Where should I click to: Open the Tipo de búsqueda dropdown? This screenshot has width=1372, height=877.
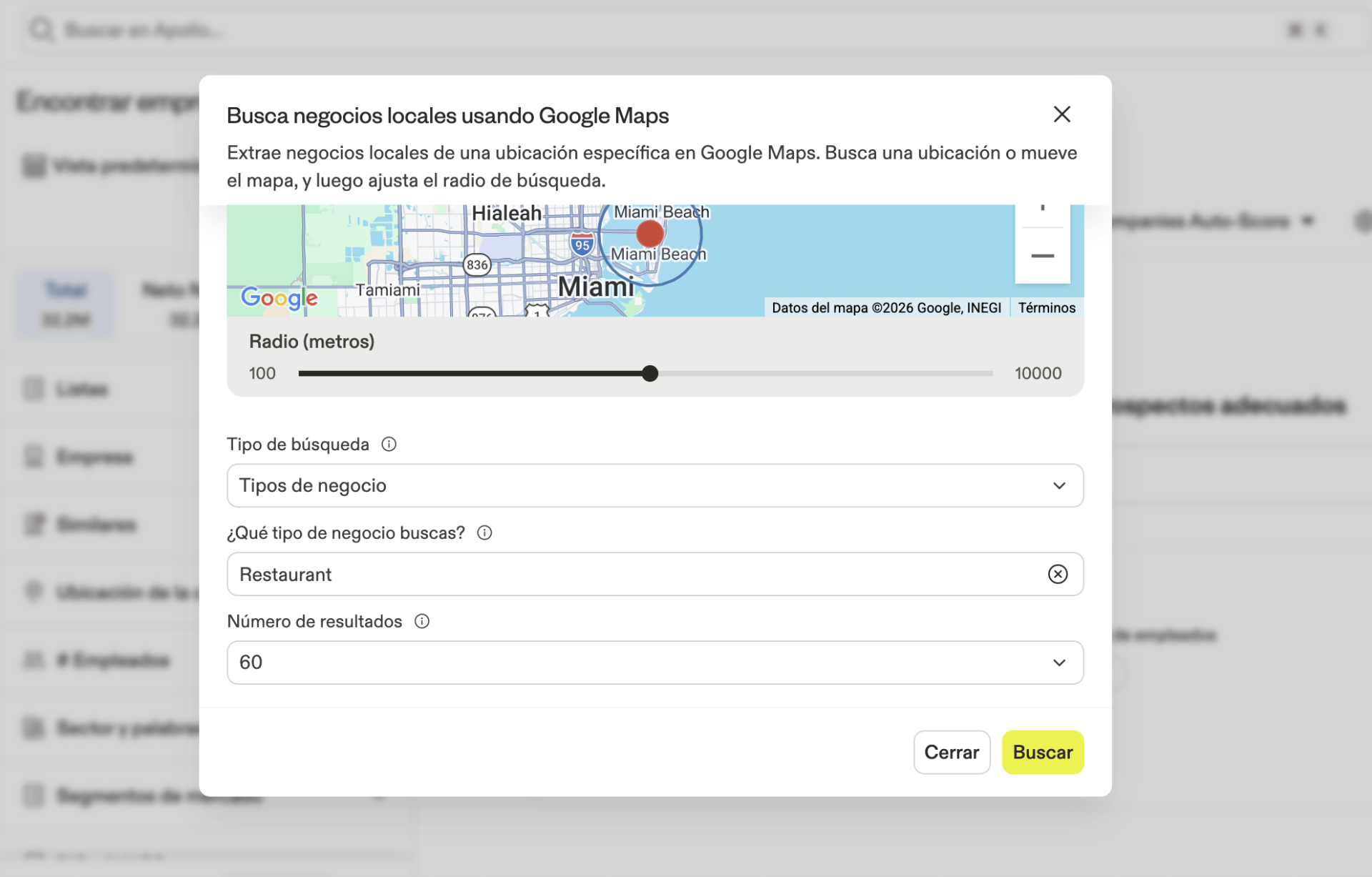pos(643,486)
